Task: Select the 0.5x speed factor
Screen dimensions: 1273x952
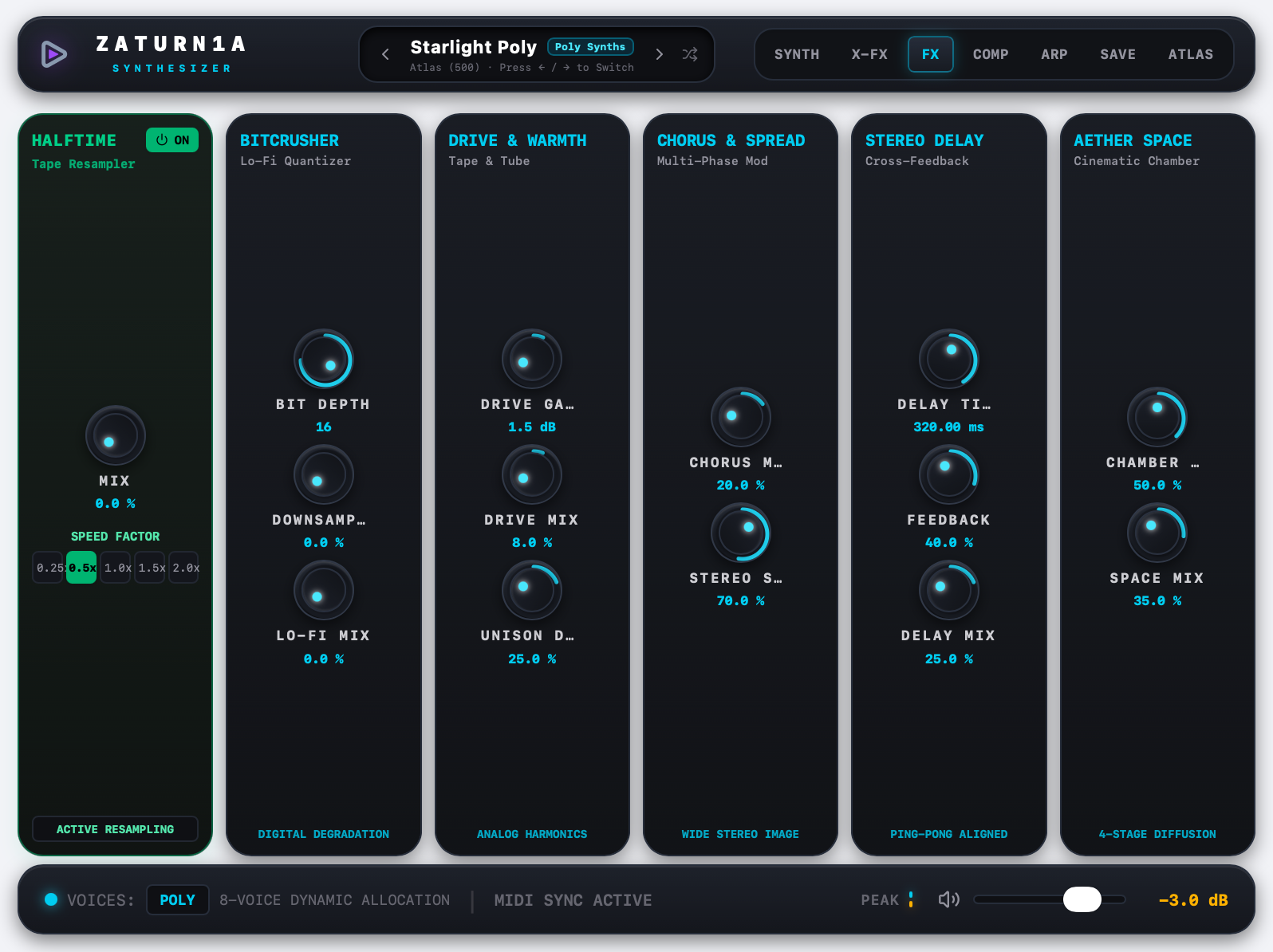Action: tap(81, 568)
